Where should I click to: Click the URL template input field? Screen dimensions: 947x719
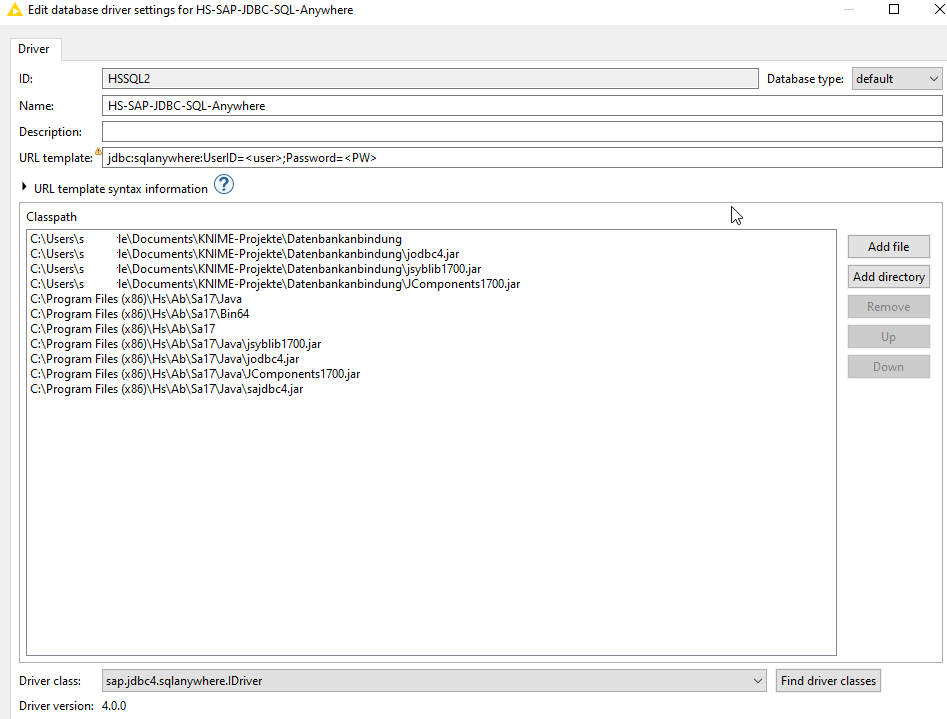click(x=522, y=158)
